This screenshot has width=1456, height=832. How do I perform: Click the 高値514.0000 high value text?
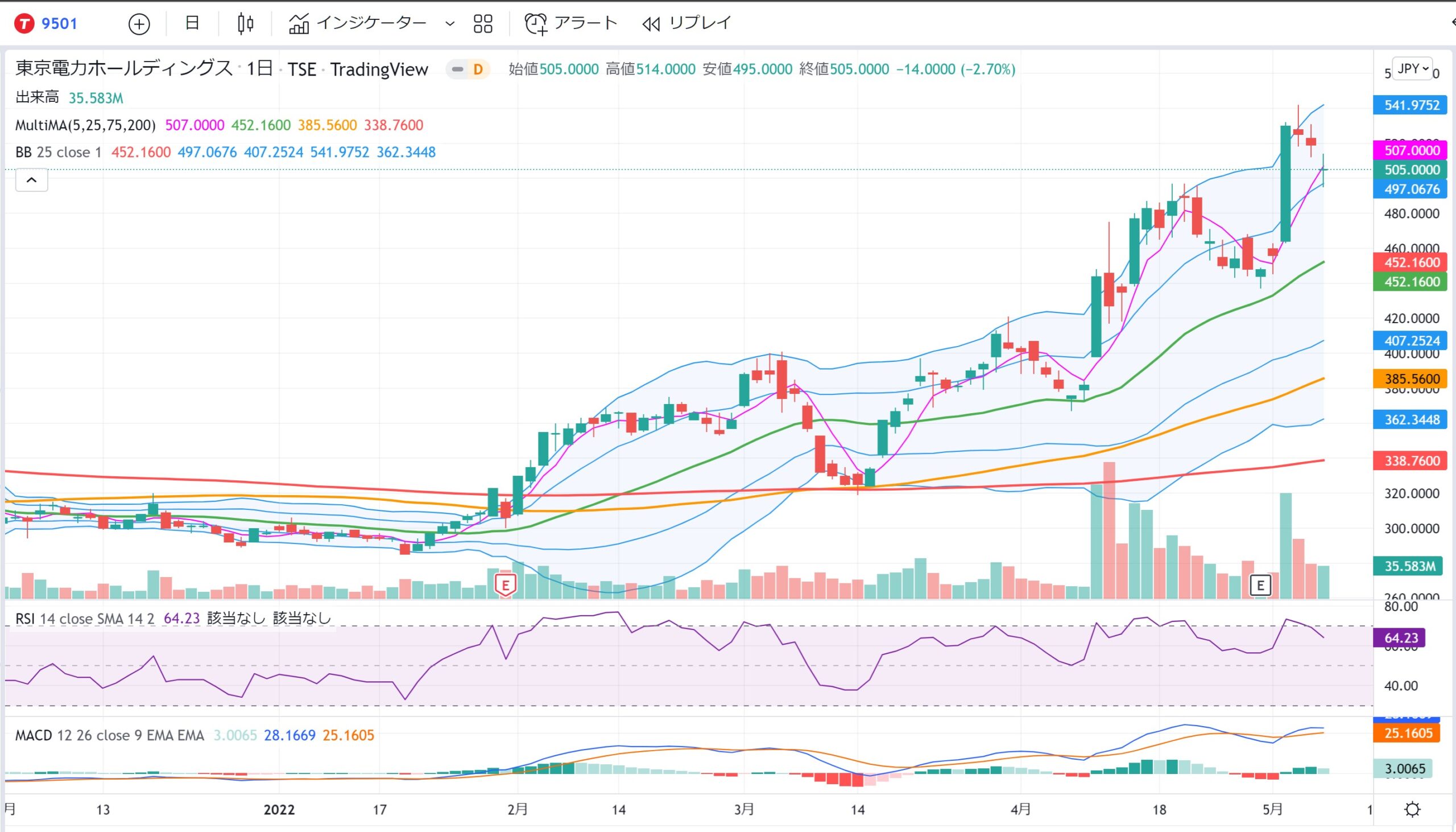click(650, 70)
